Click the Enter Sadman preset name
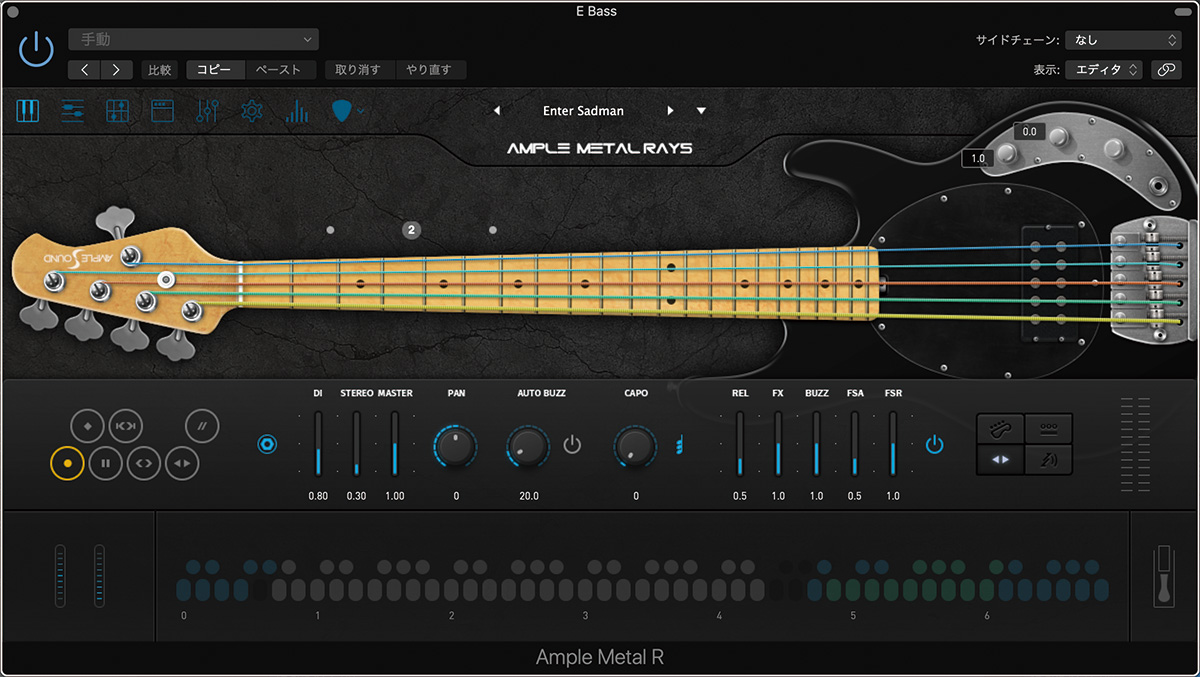Viewport: 1200px width, 677px height. tap(583, 111)
